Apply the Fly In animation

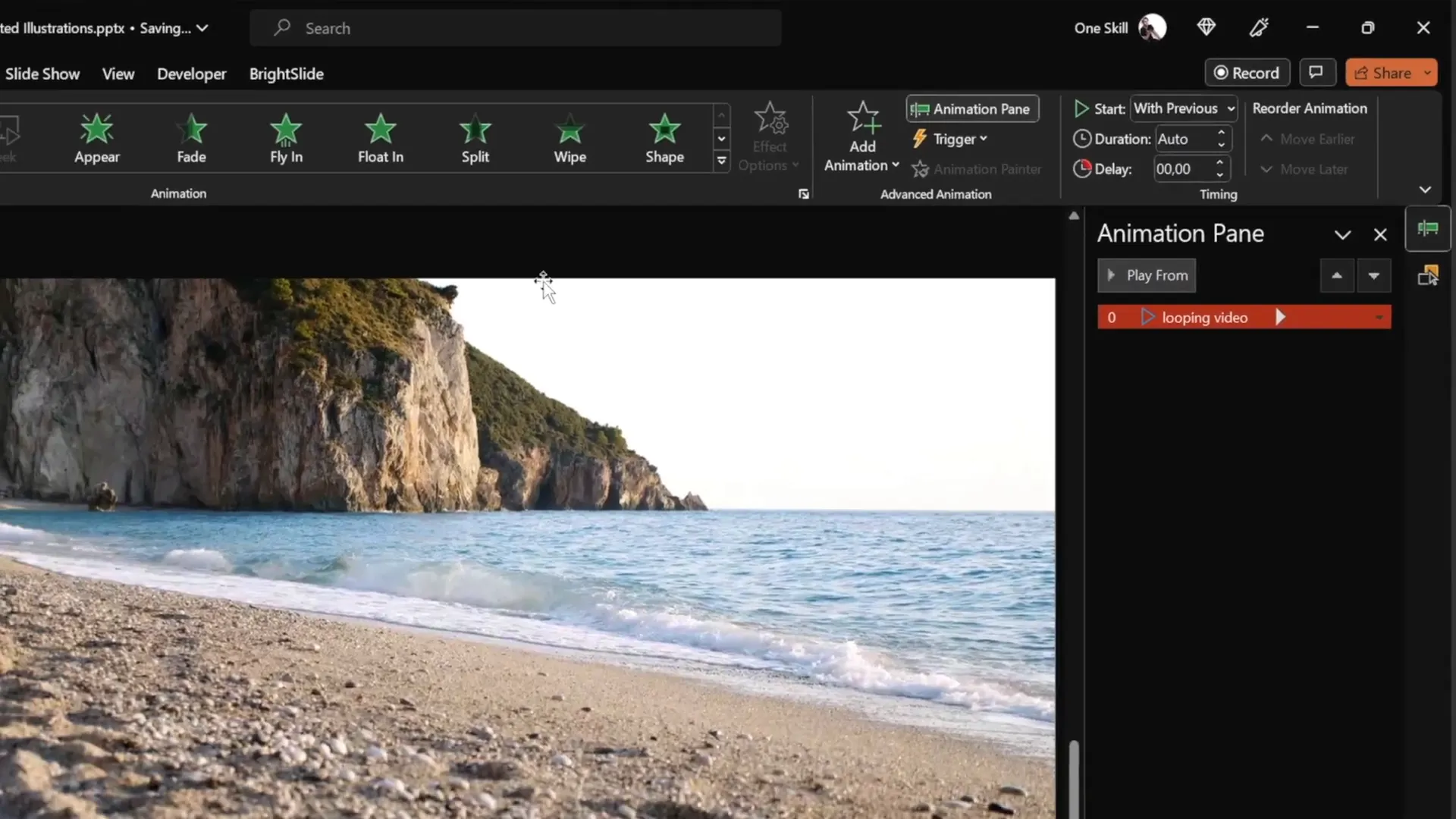click(286, 138)
